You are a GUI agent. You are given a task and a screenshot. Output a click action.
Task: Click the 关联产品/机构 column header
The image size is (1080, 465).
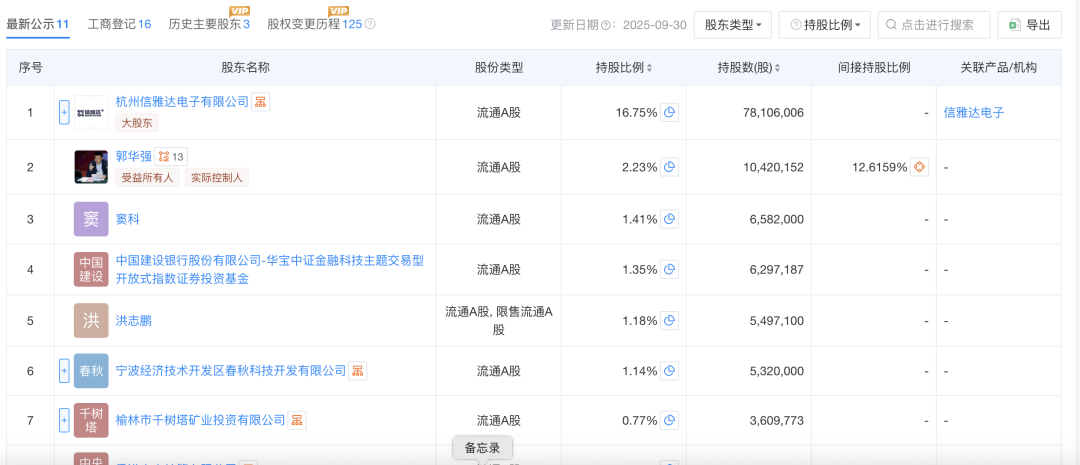(999, 68)
